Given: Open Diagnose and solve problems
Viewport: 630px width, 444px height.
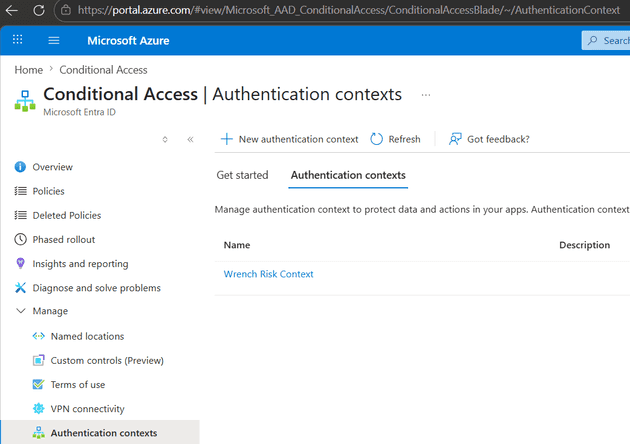Looking at the screenshot, I should 96,288.
